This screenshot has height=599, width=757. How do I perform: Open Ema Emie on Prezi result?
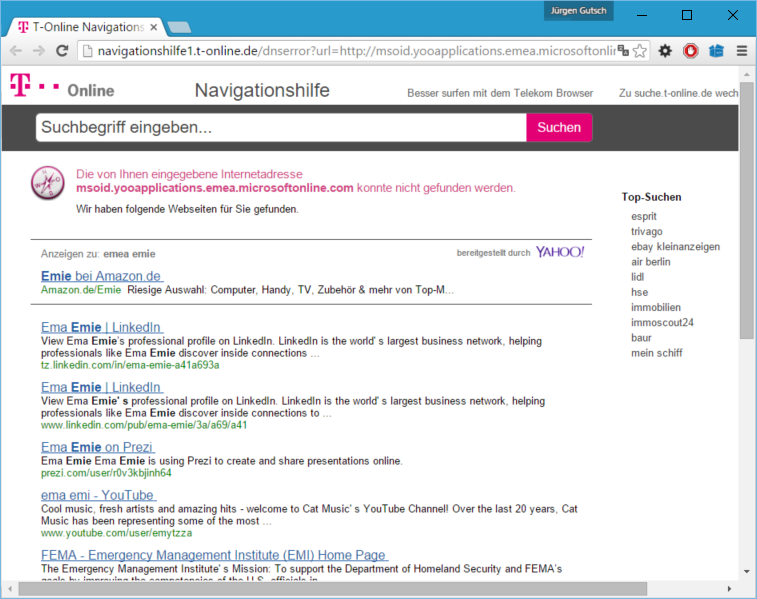(x=98, y=447)
